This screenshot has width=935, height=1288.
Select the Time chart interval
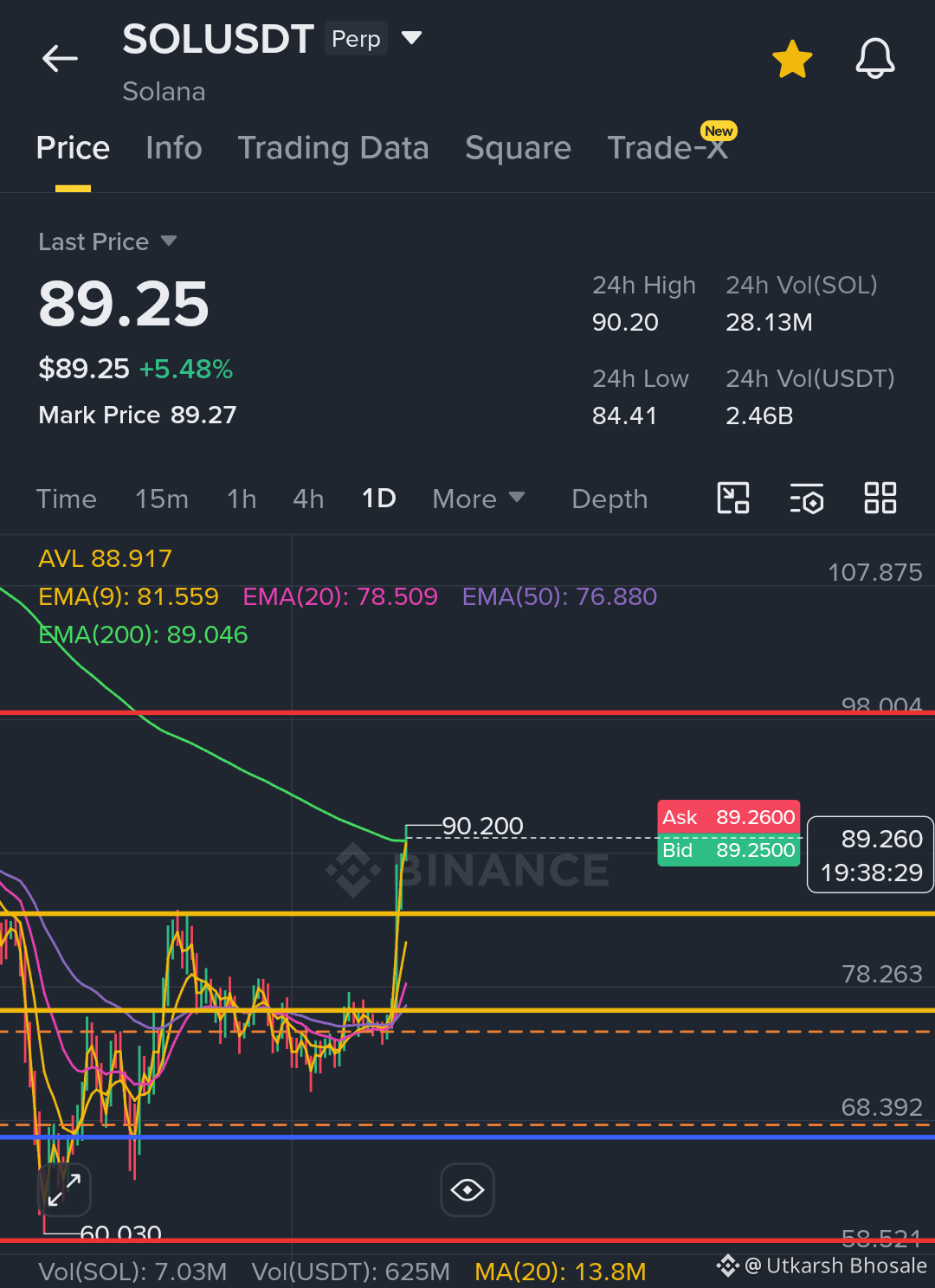(66, 499)
